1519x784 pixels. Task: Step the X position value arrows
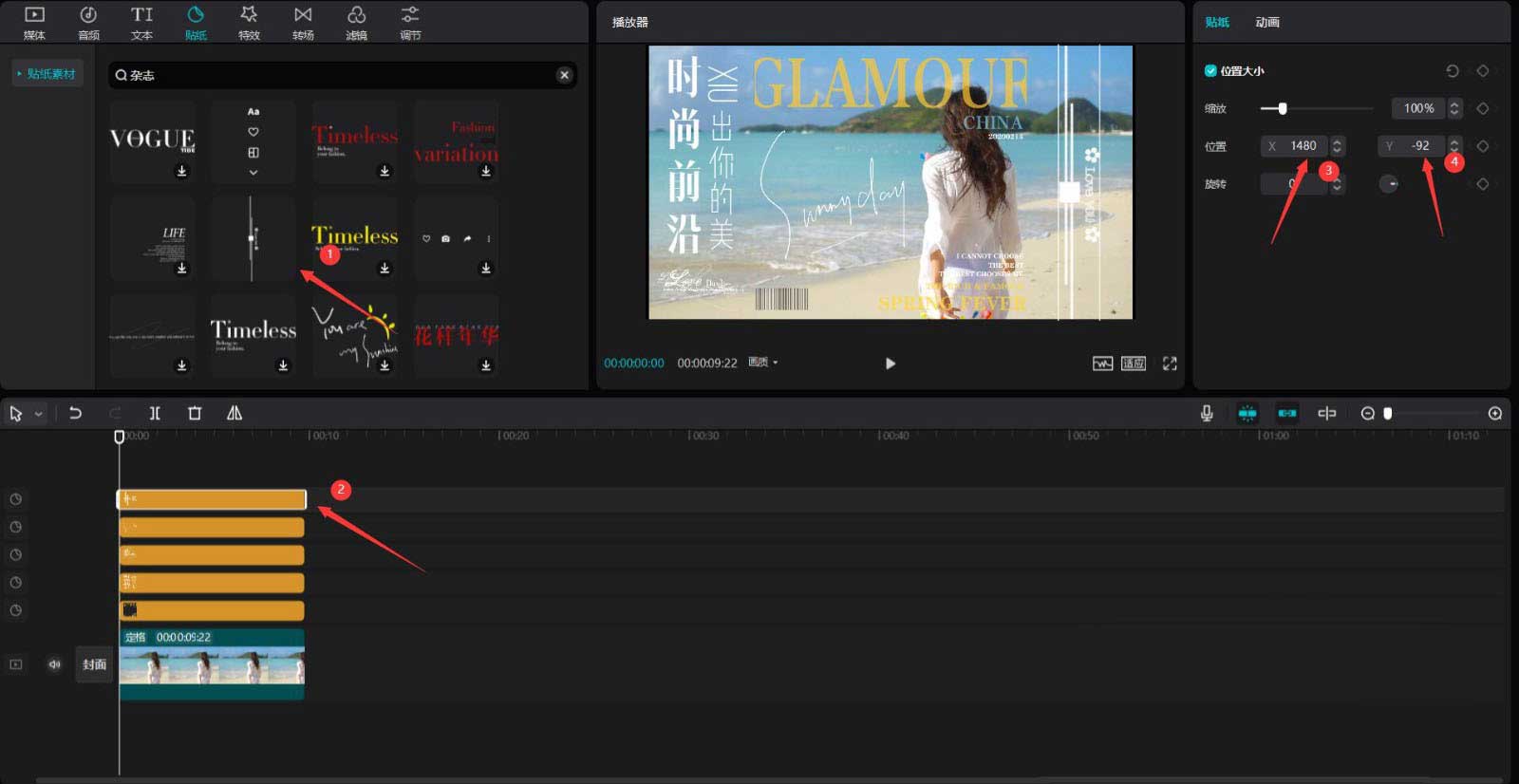click(x=1338, y=146)
